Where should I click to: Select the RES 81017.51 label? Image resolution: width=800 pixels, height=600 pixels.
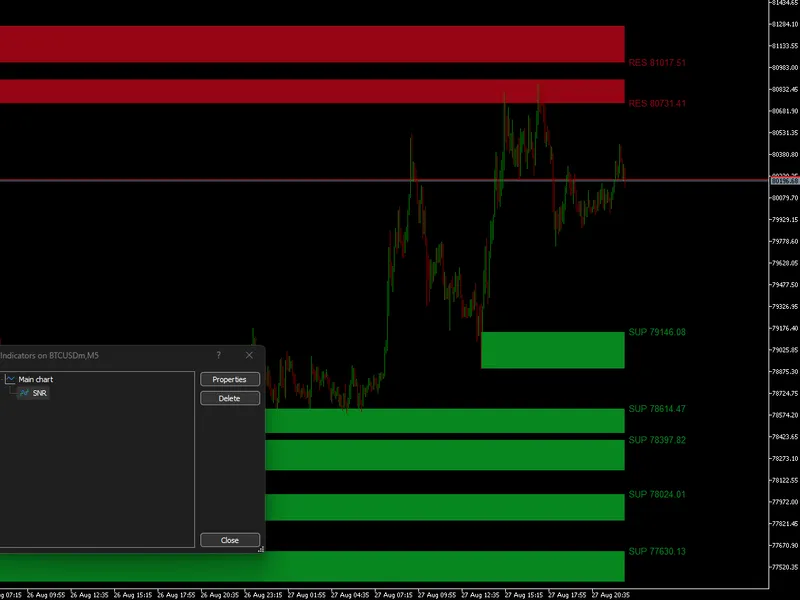tap(657, 63)
